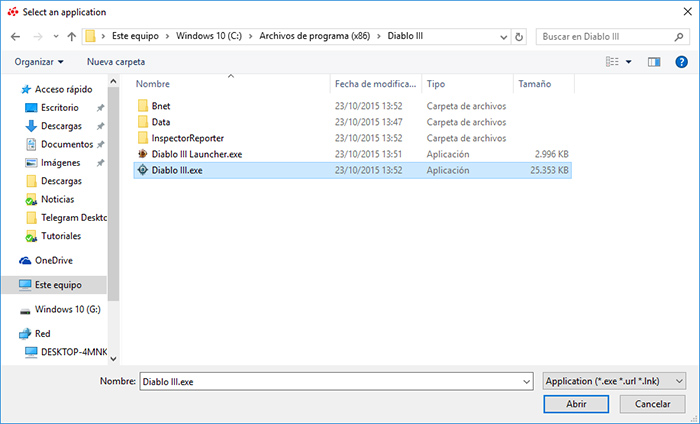Click the Diablo III Launcher.exe file icon
This screenshot has height=424, width=700.
(x=142, y=154)
